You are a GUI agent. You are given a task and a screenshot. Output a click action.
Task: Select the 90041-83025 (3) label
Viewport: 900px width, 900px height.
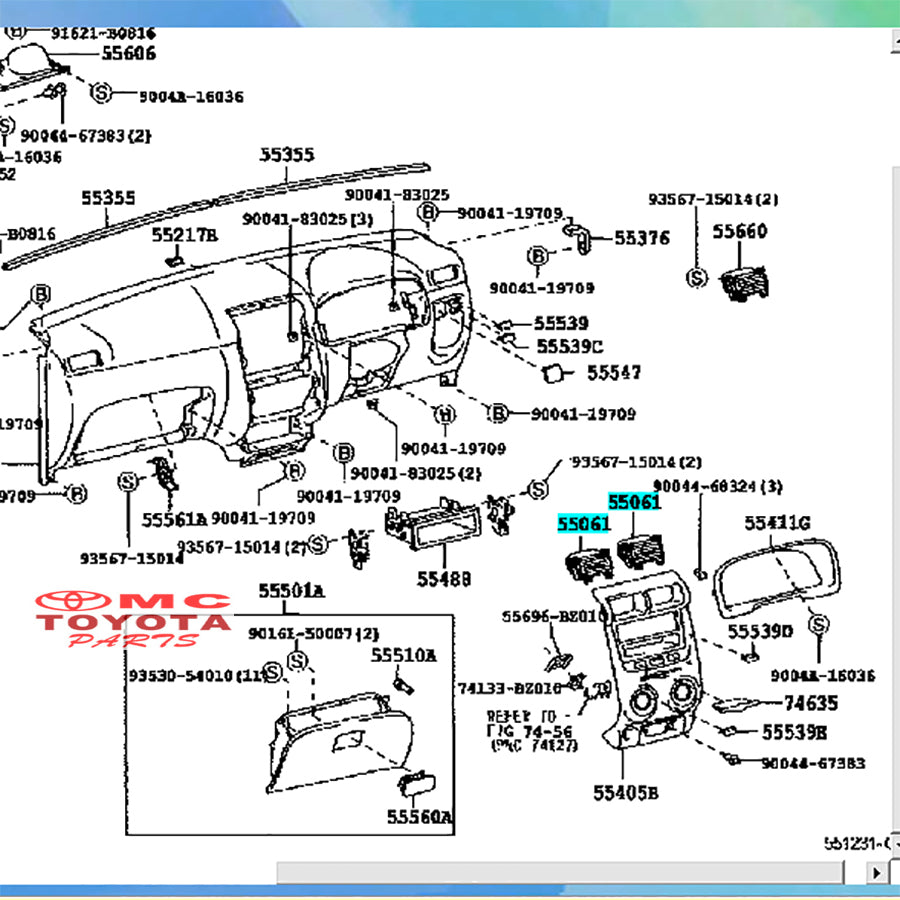(x=308, y=219)
